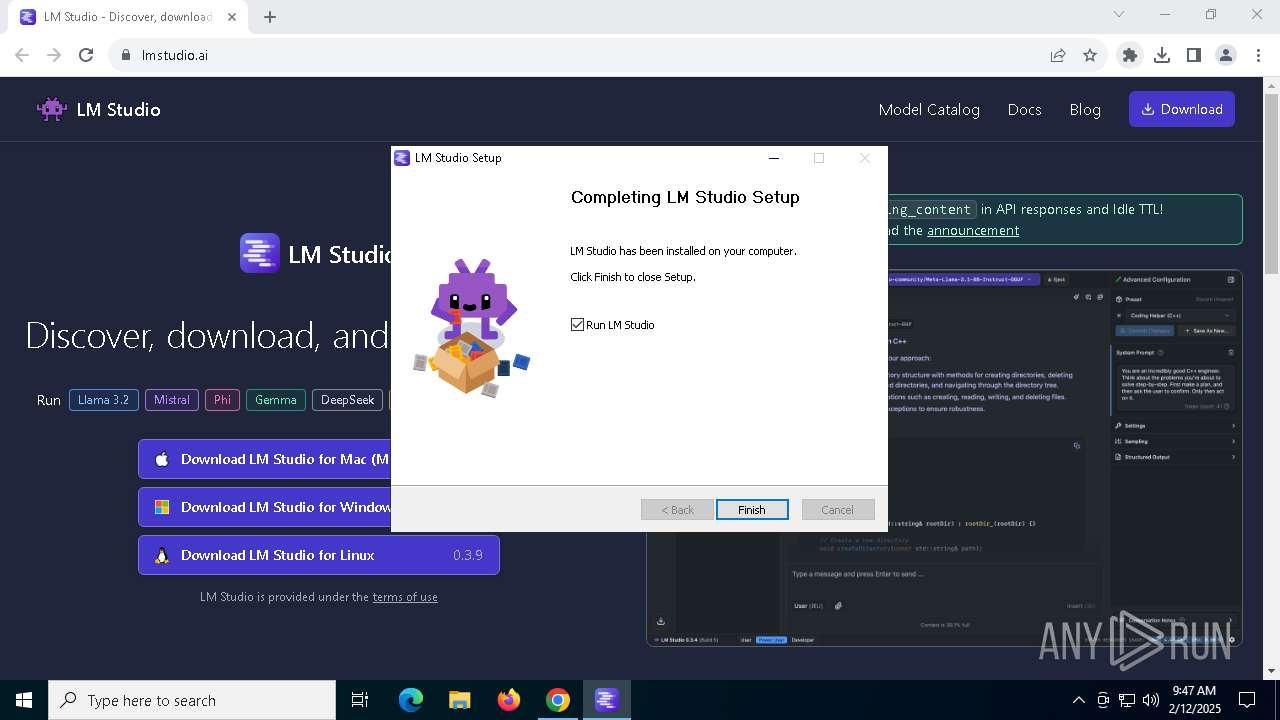Open Microsoft Edge from taskbar
The width and height of the screenshot is (1280, 720).
tap(411, 700)
